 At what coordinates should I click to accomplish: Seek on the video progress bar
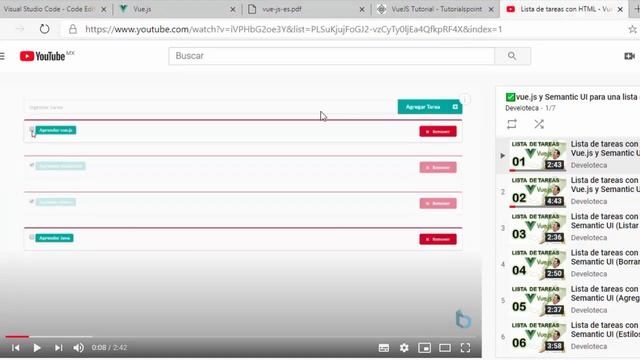pyautogui.click(x=240, y=337)
